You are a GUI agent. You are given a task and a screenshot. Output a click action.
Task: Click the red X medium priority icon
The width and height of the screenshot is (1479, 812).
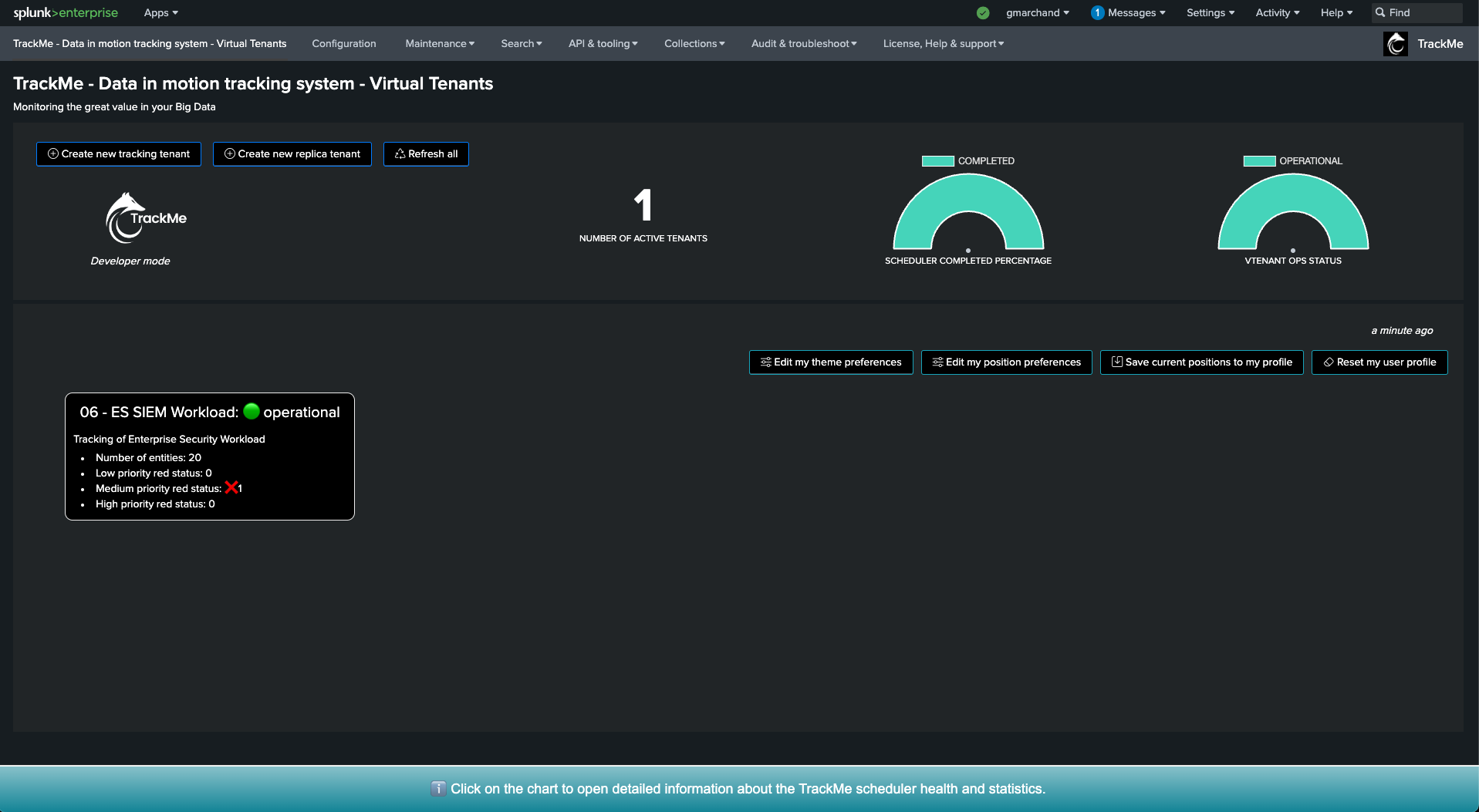pyautogui.click(x=231, y=487)
